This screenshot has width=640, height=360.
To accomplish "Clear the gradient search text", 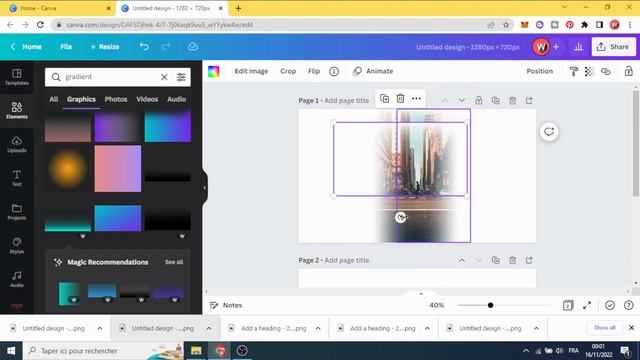I will [164, 77].
